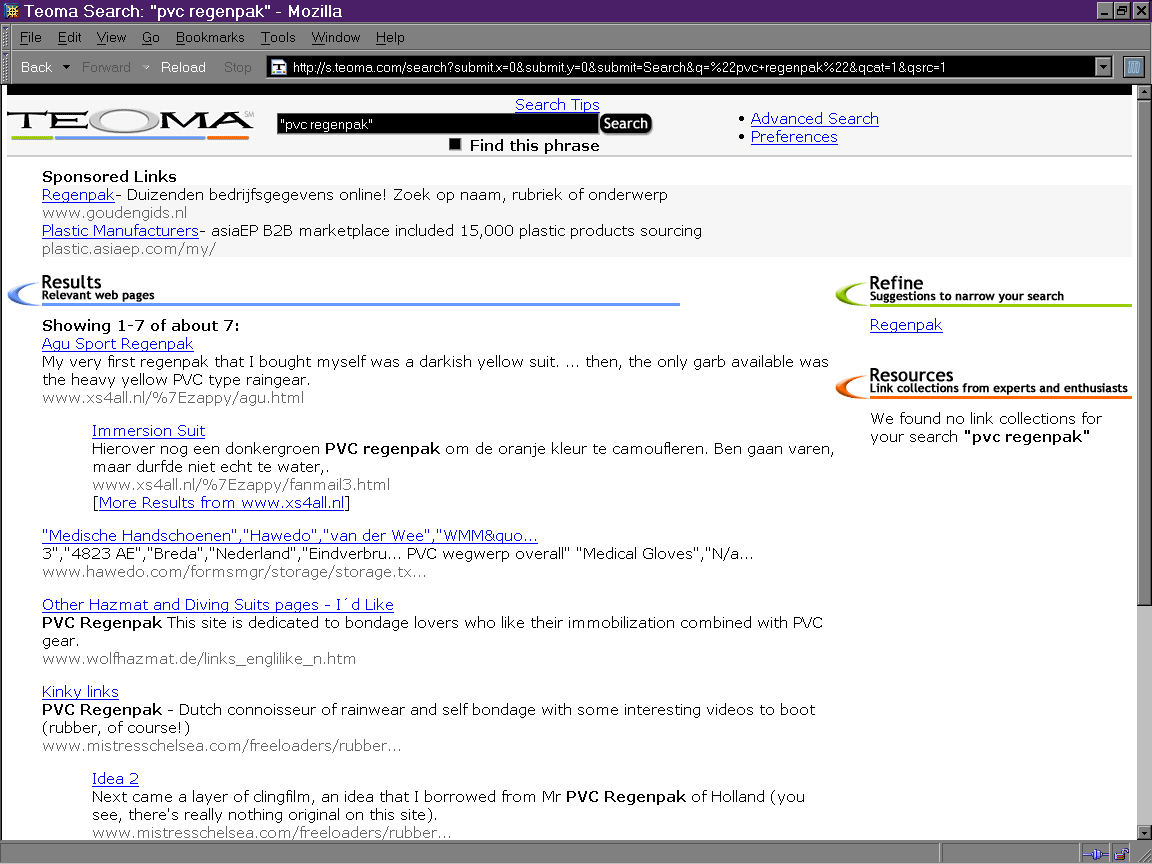Collapse the navigation toolbar using its grippy handle
This screenshot has width=1152, height=864.
[x=7, y=67]
